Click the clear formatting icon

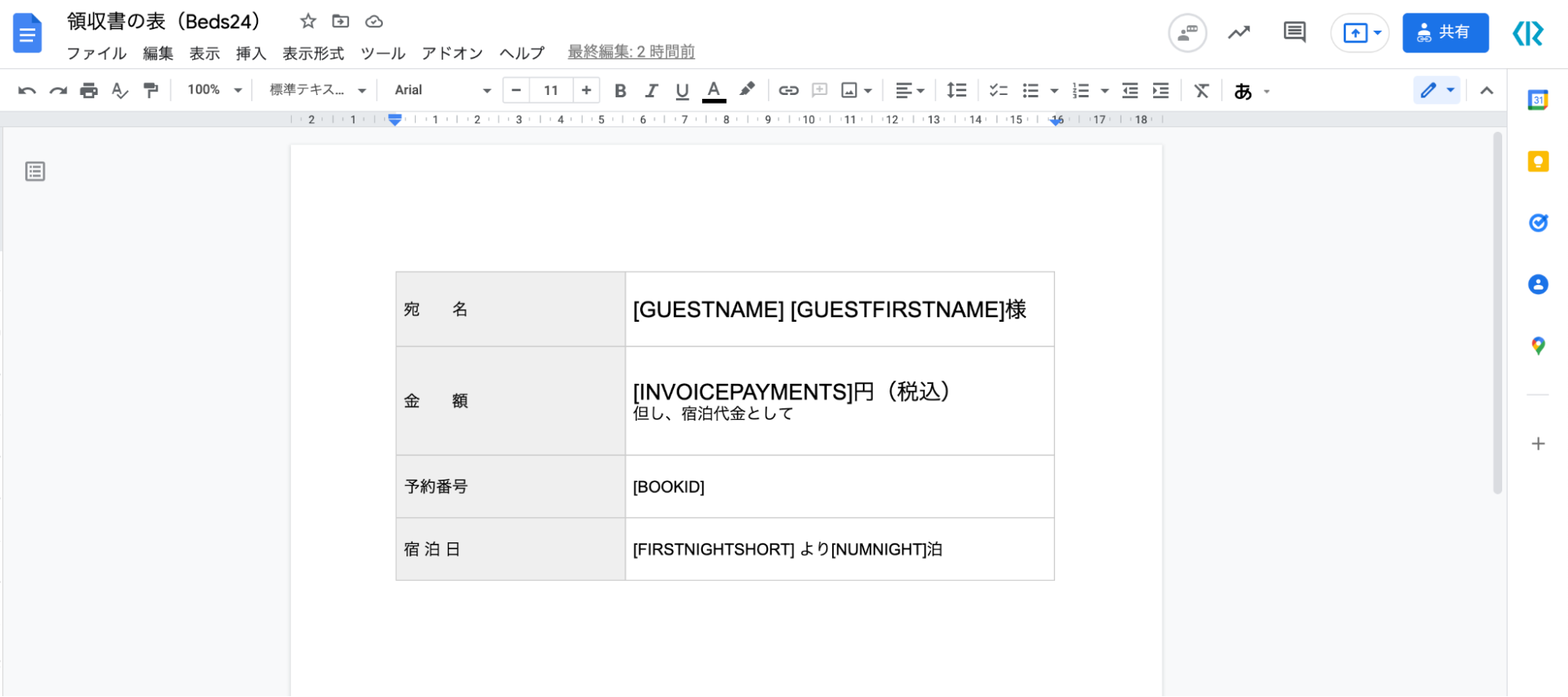point(1201,90)
